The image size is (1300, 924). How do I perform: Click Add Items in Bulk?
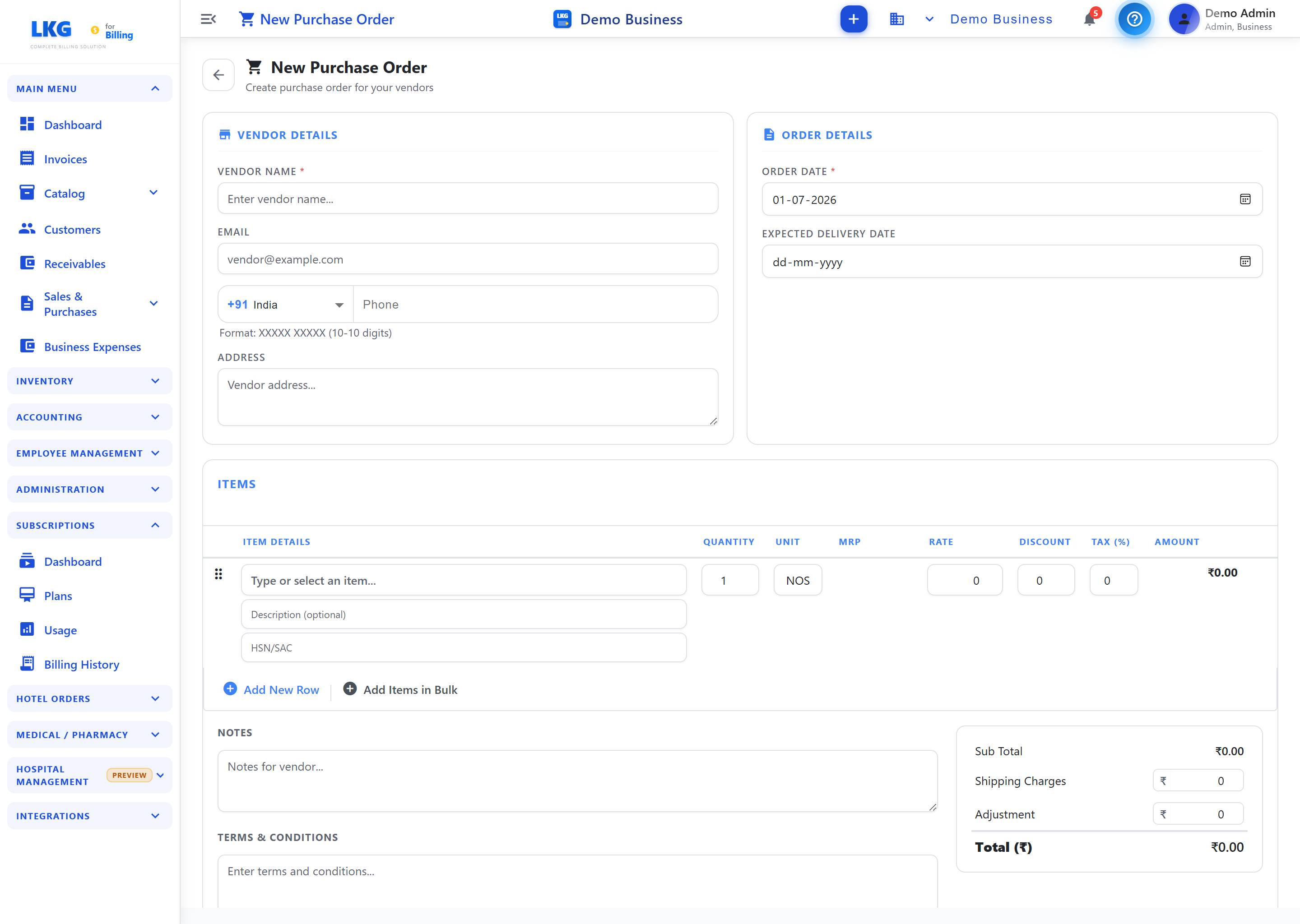pyautogui.click(x=410, y=689)
